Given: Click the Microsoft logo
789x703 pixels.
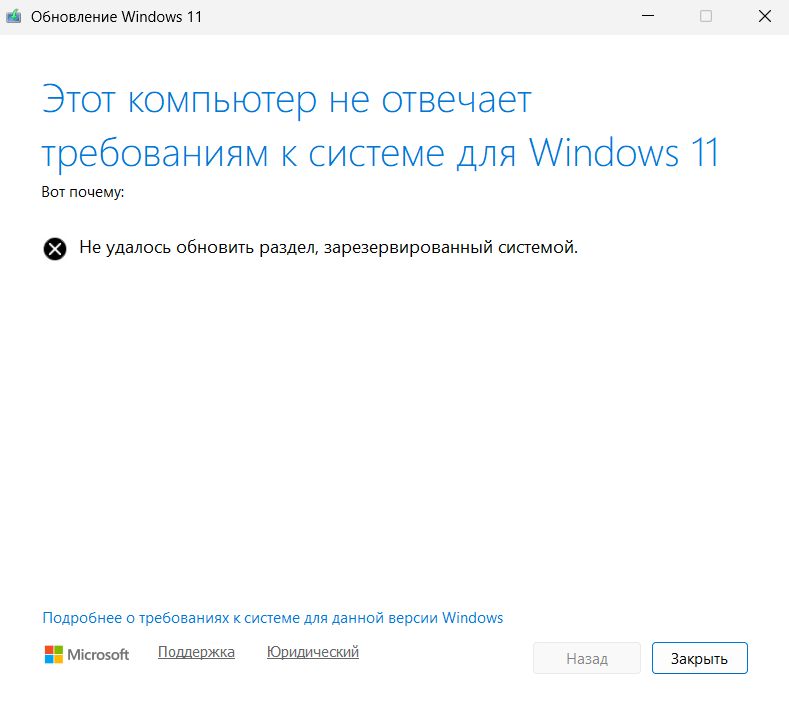Looking at the screenshot, I should click(87, 655).
